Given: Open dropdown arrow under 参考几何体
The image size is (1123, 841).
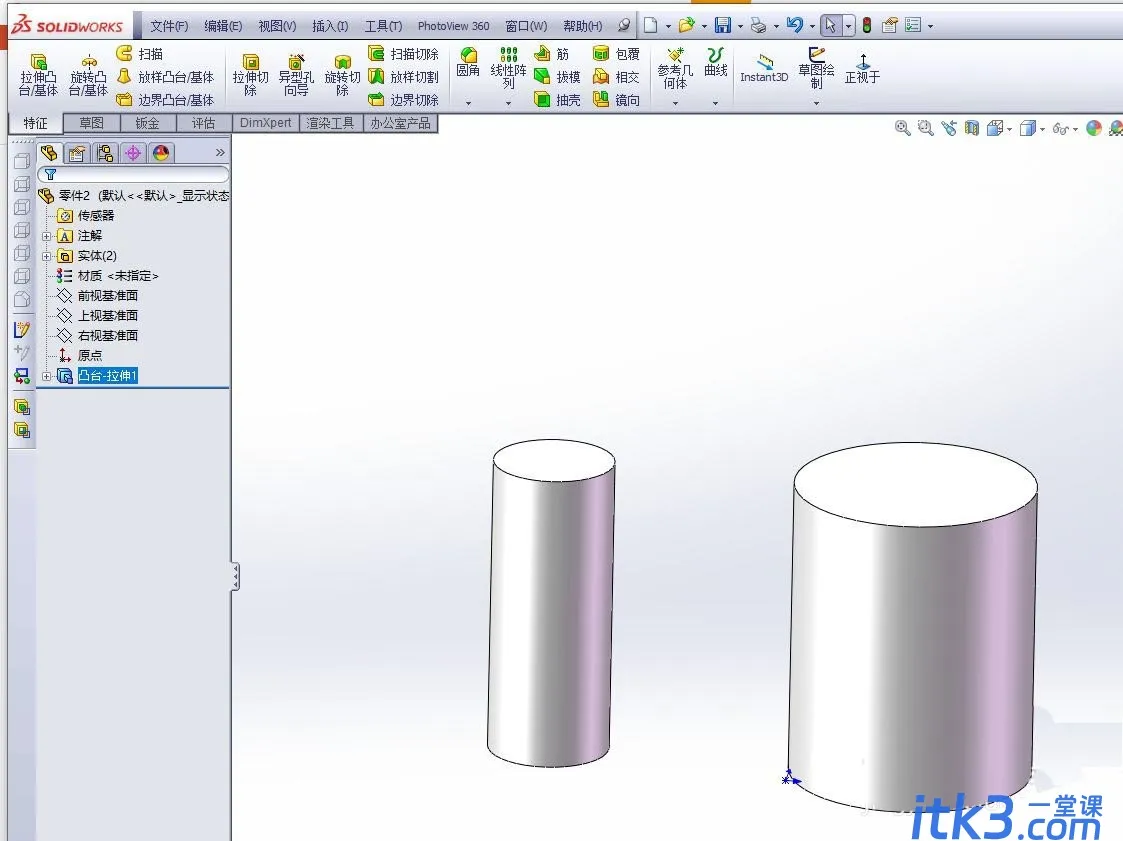Looking at the screenshot, I should (675, 103).
